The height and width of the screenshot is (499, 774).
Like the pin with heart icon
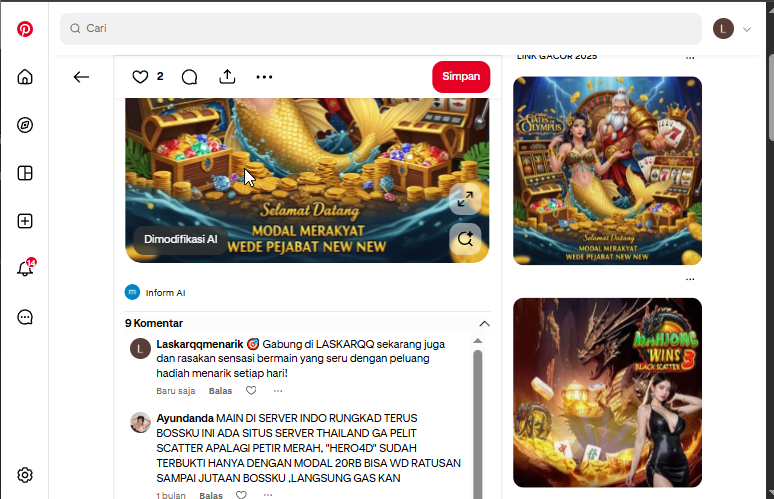pyautogui.click(x=140, y=77)
